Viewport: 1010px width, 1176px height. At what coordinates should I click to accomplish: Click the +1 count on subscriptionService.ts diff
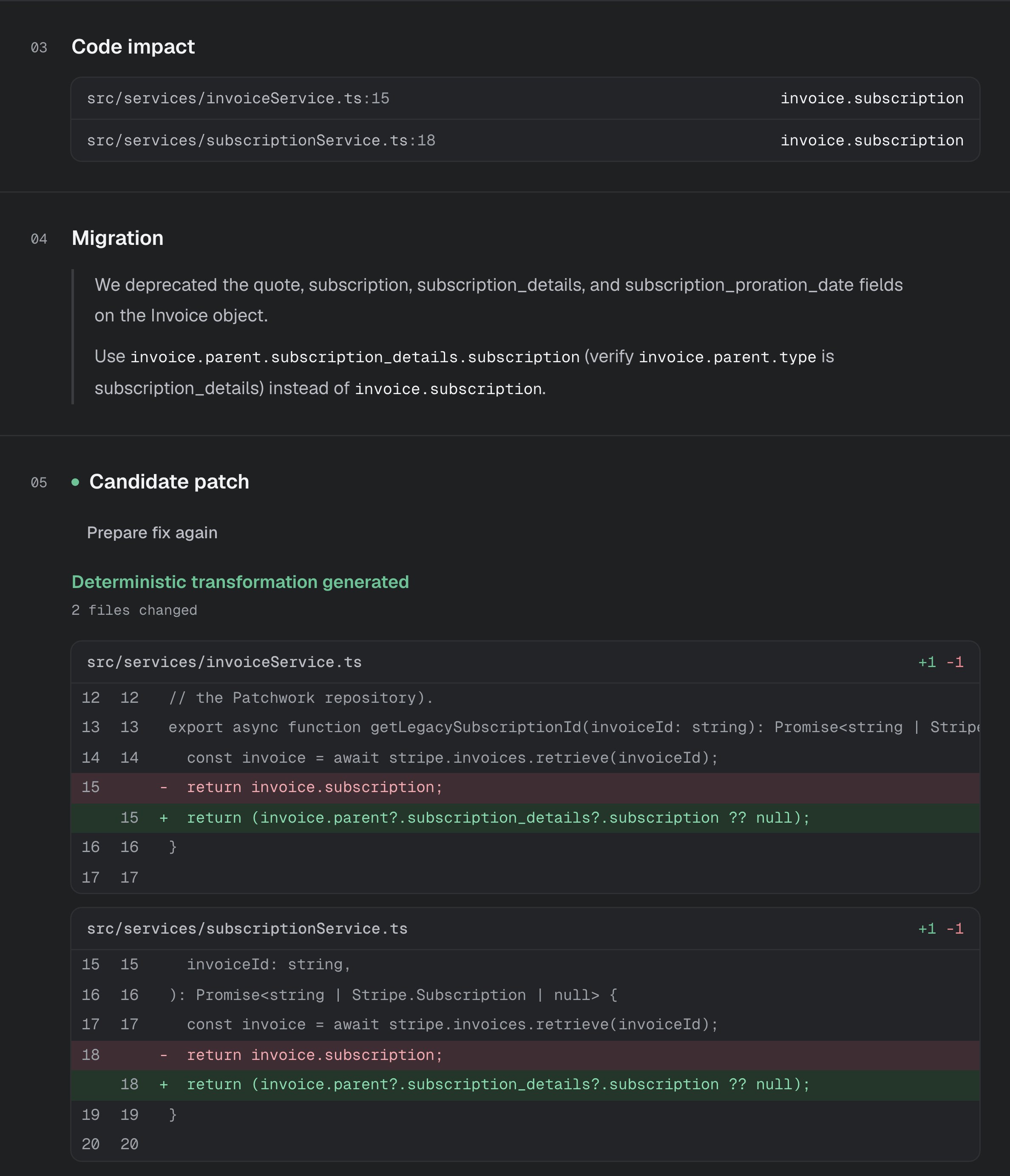(927, 929)
